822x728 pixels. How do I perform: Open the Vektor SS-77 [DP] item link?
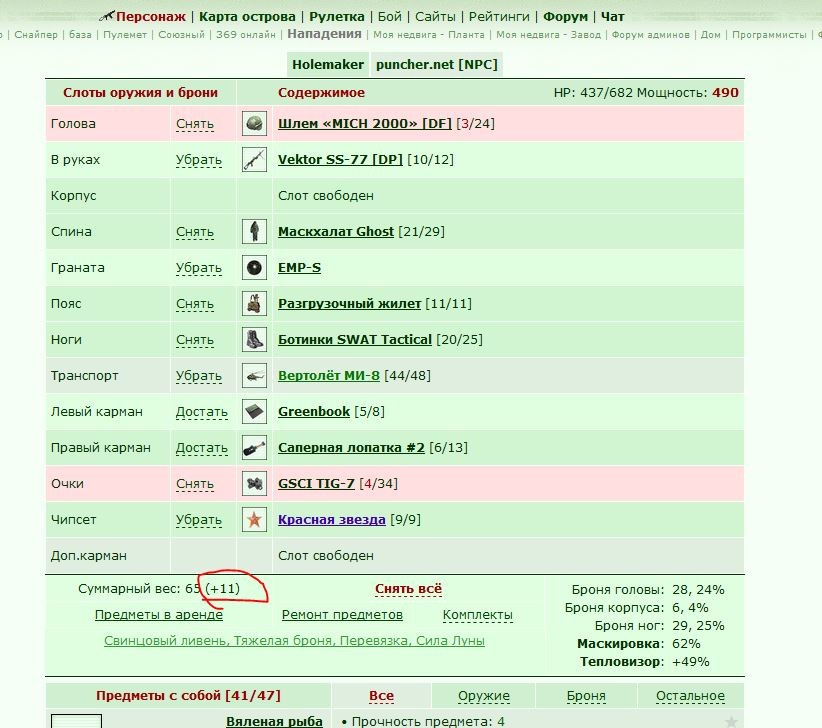click(340, 159)
